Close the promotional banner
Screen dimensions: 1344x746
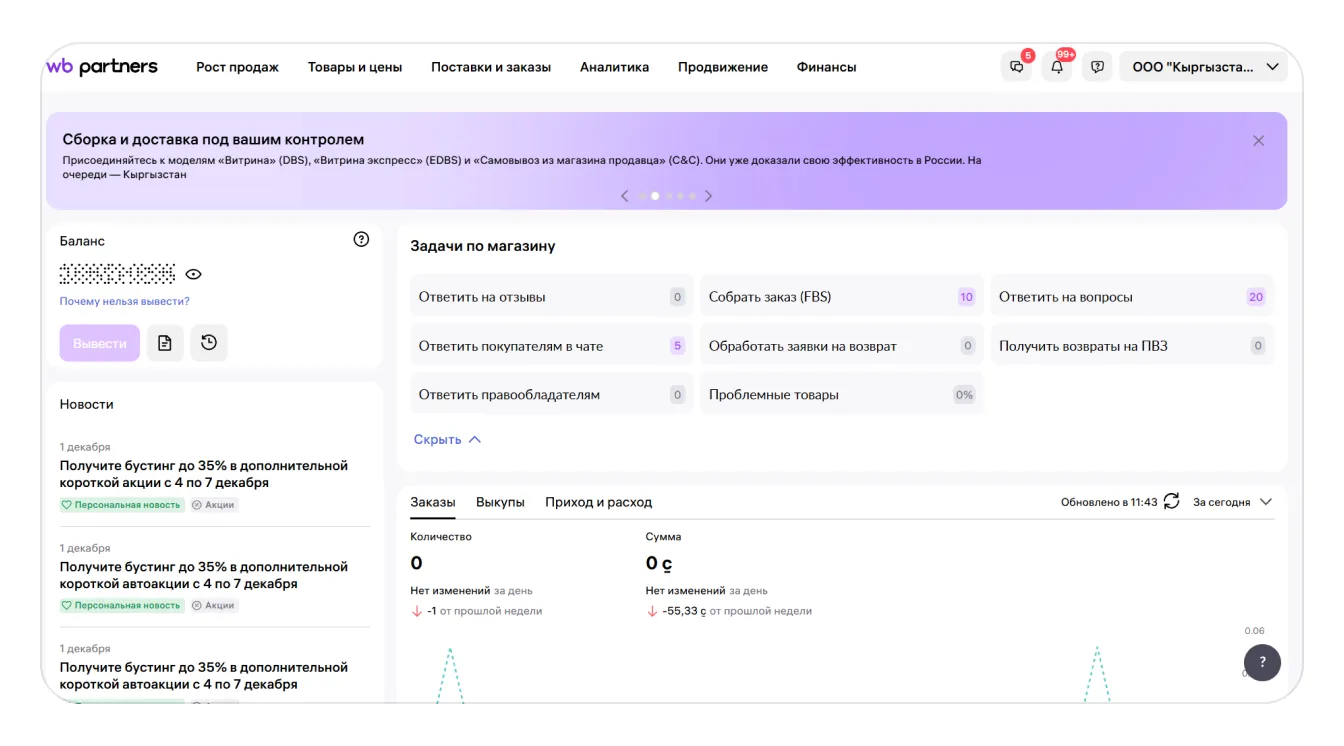point(1258,141)
